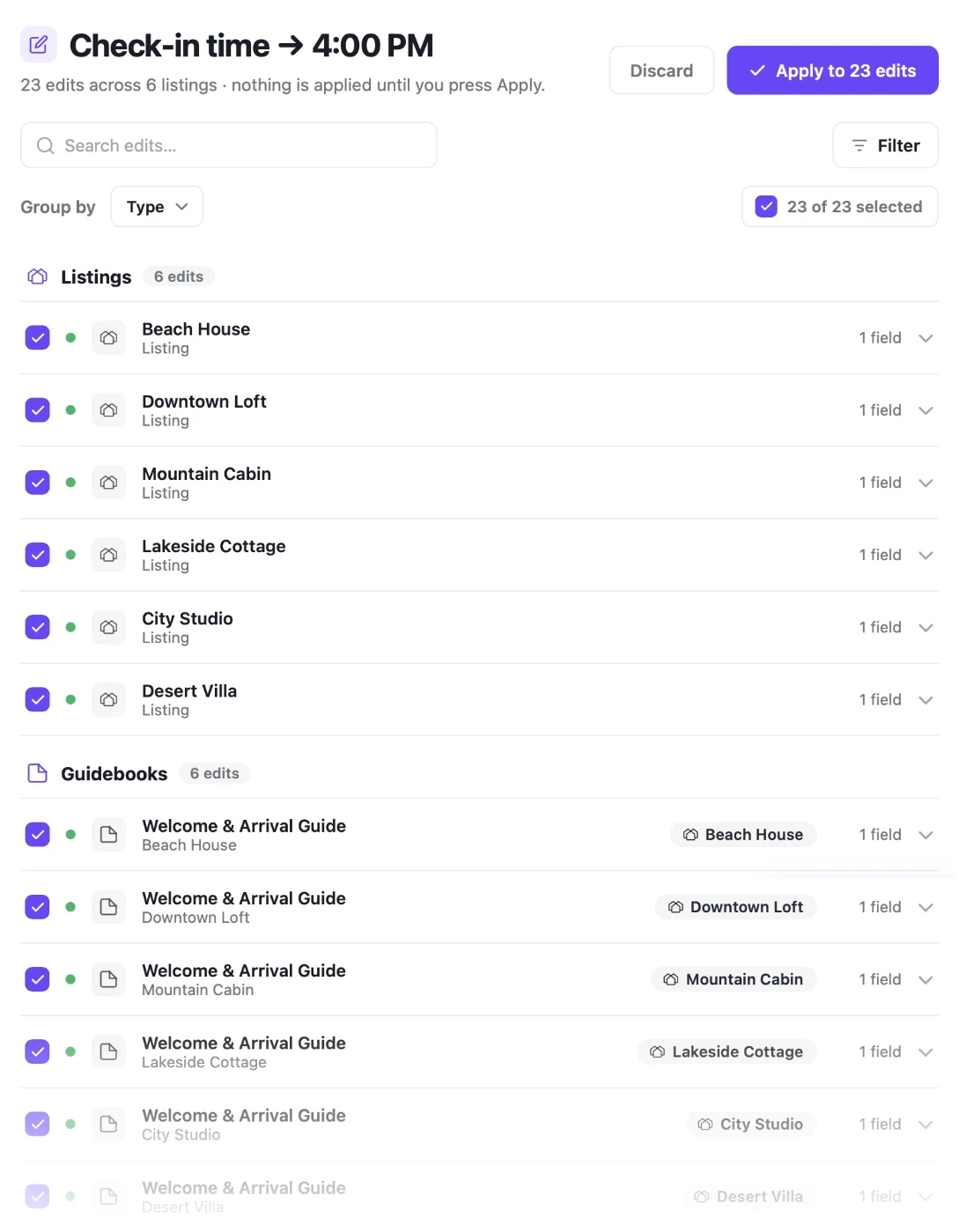Click the Listings section house icon

[x=37, y=277]
